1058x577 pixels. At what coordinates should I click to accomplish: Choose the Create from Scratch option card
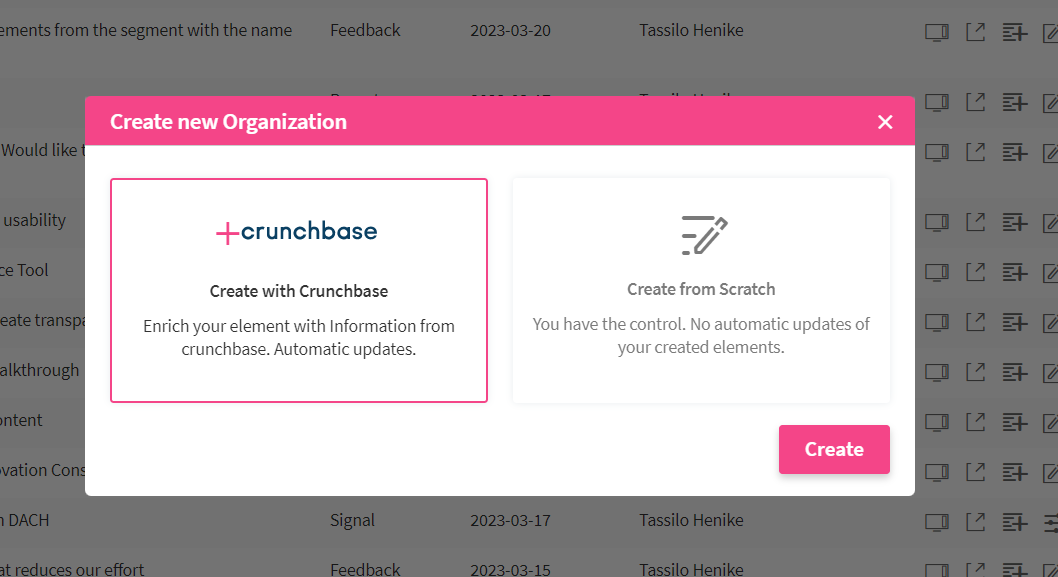click(701, 290)
